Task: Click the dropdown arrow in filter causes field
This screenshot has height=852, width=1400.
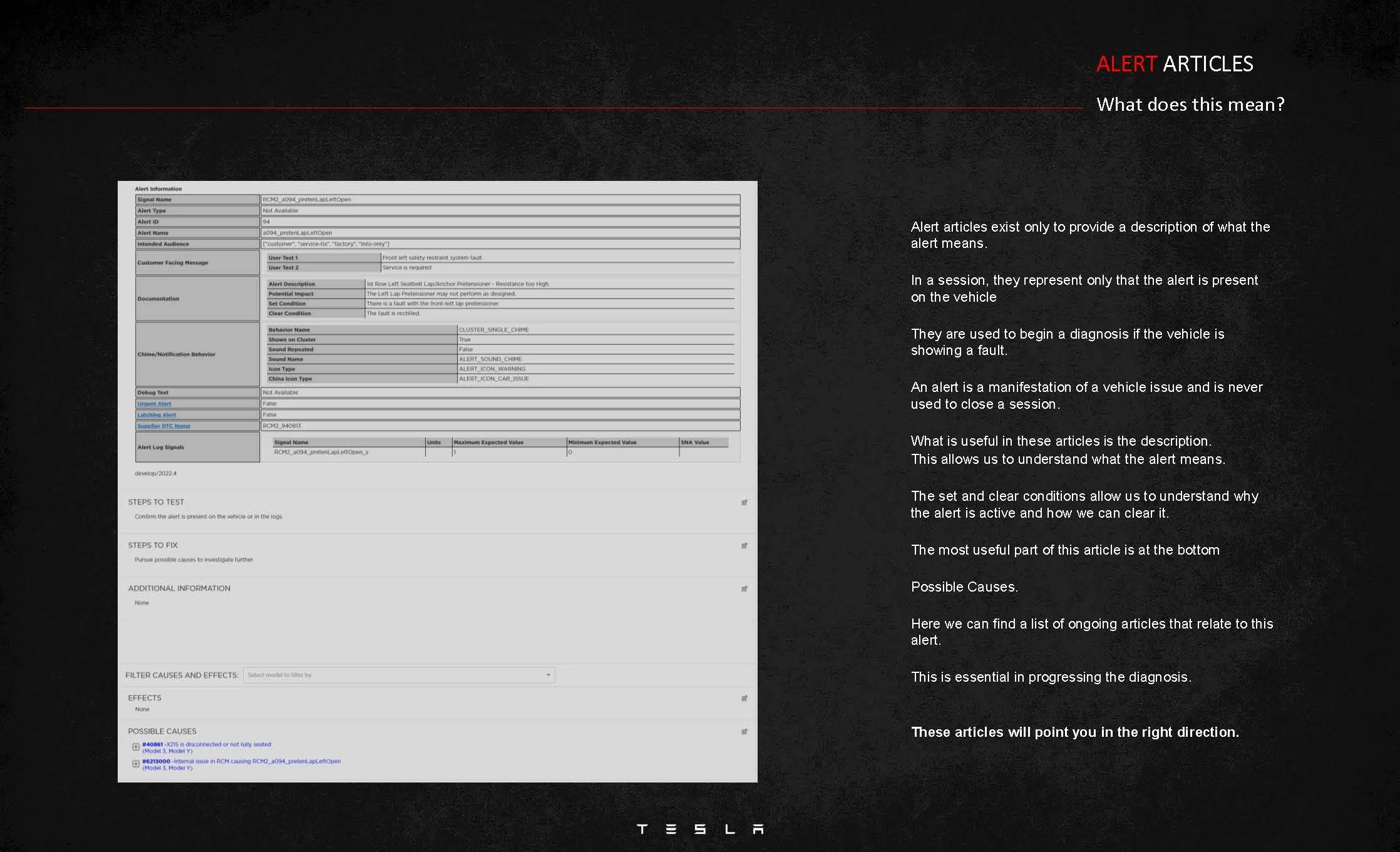Action: (x=548, y=675)
